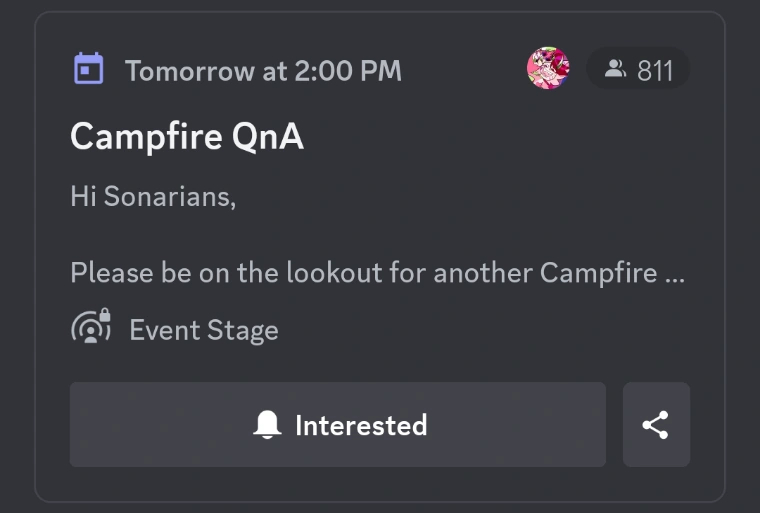Click the word "Stage" in the location label
The image size is (760, 513).
(x=244, y=331)
